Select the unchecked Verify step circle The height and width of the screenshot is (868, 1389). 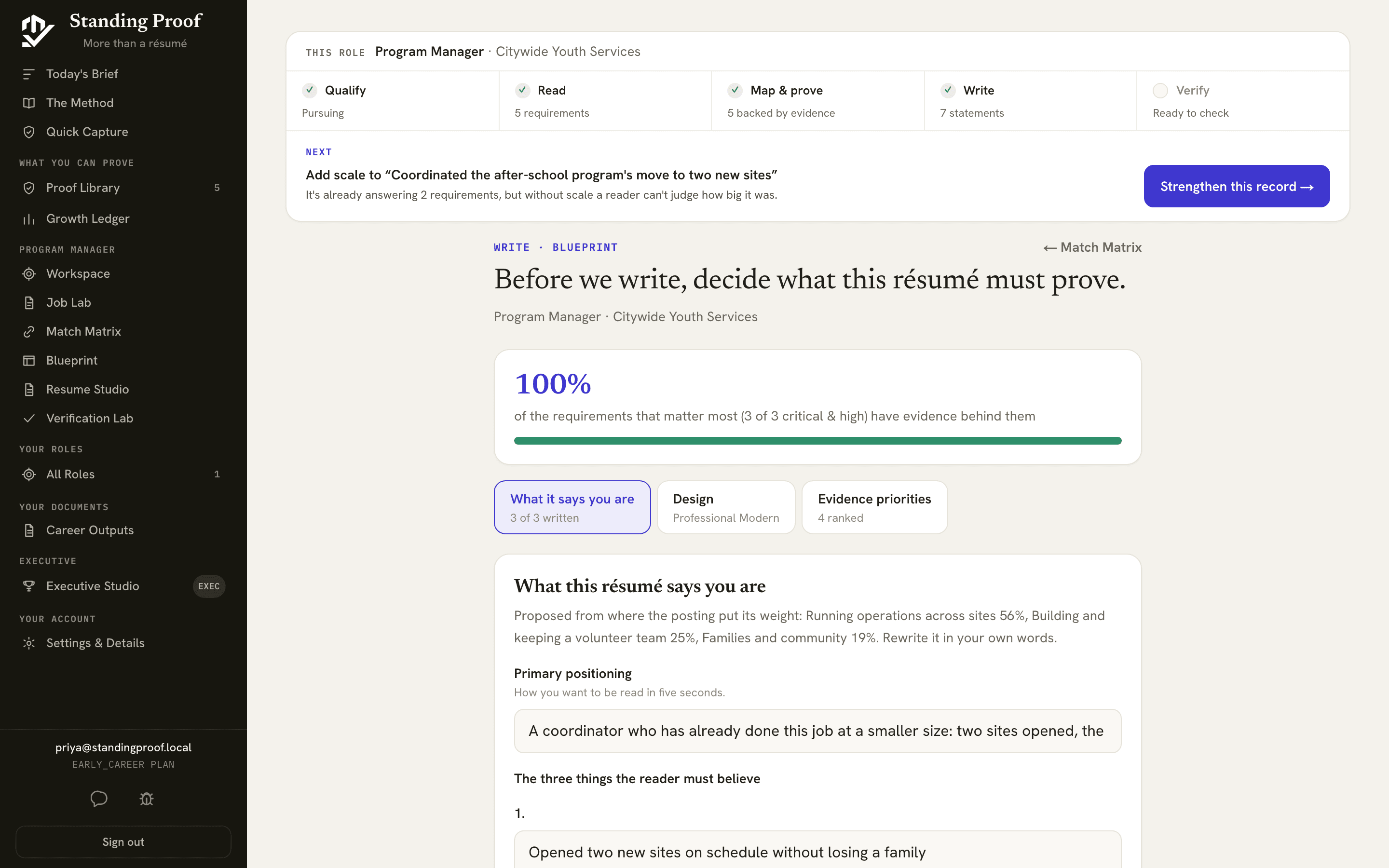tap(1160, 91)
